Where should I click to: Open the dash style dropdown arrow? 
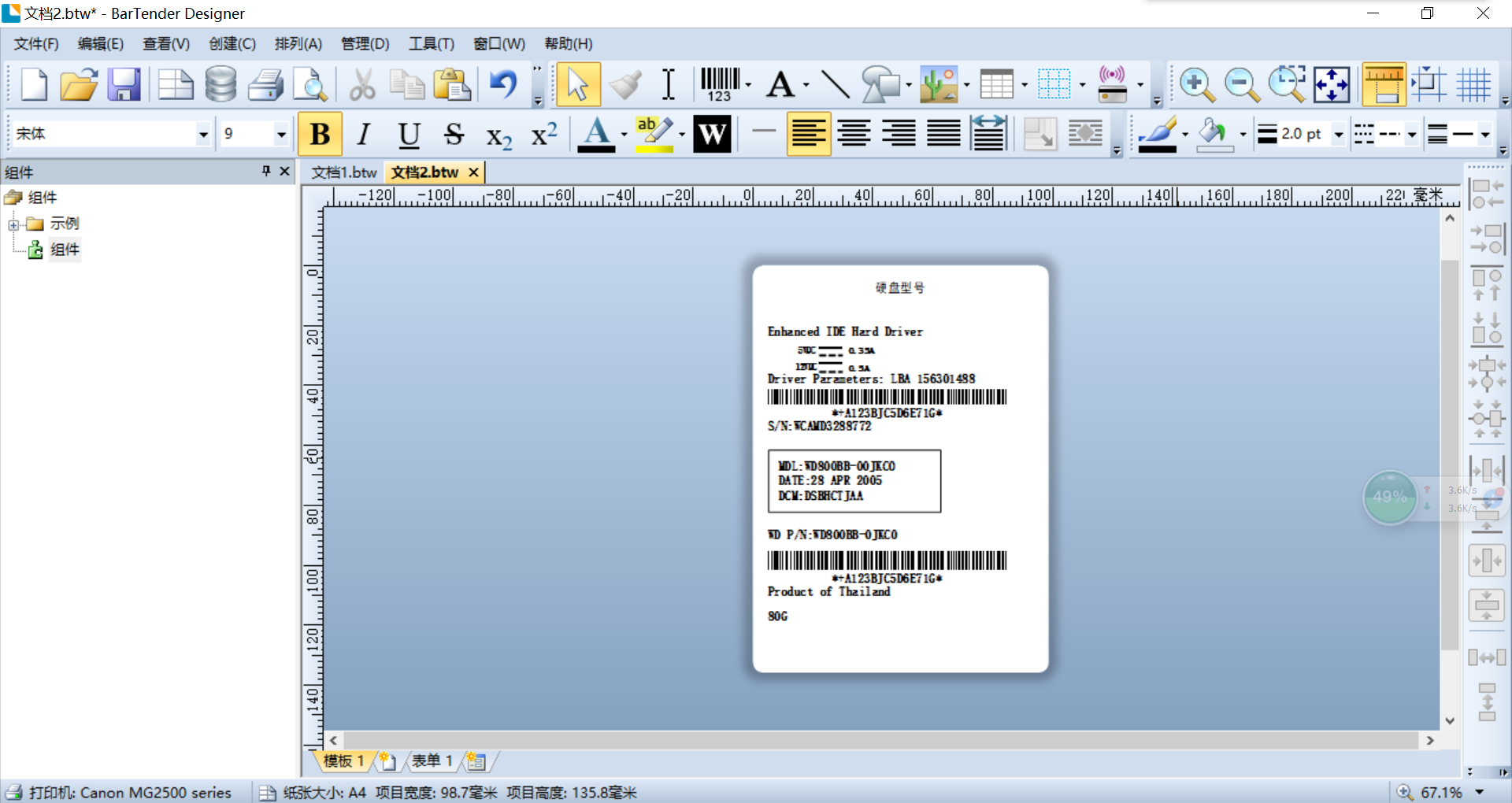(x=1412, y=135)
